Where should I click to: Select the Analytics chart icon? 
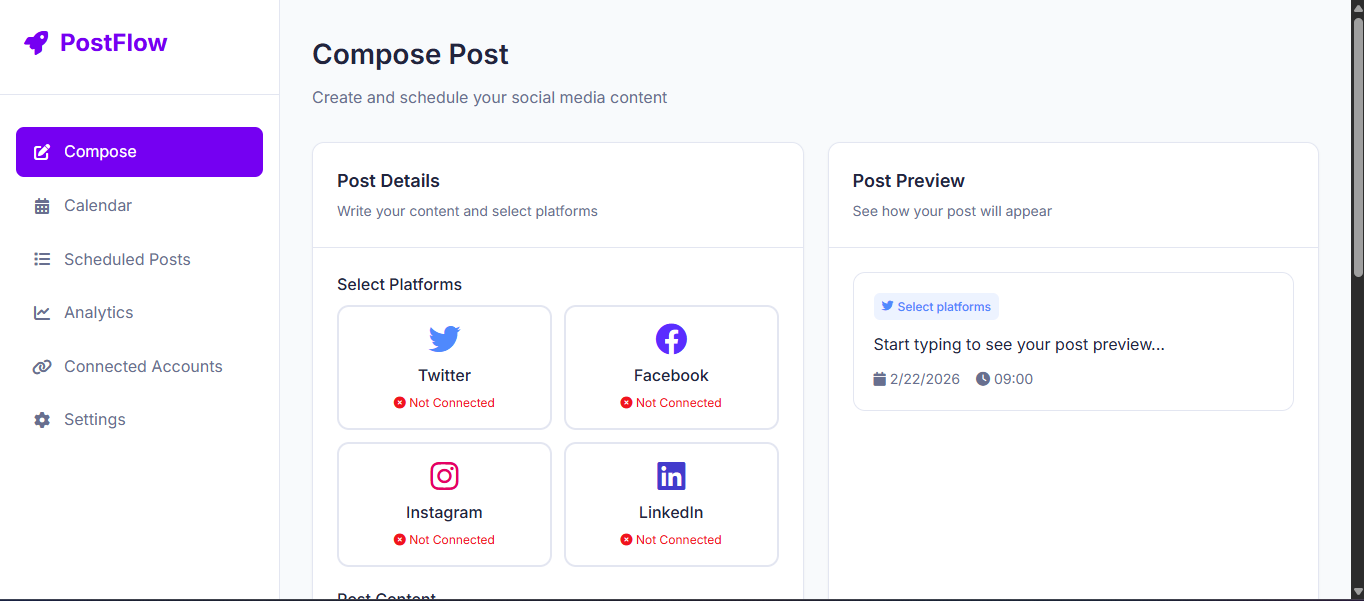pyautogui.click(x=42, y=312)
